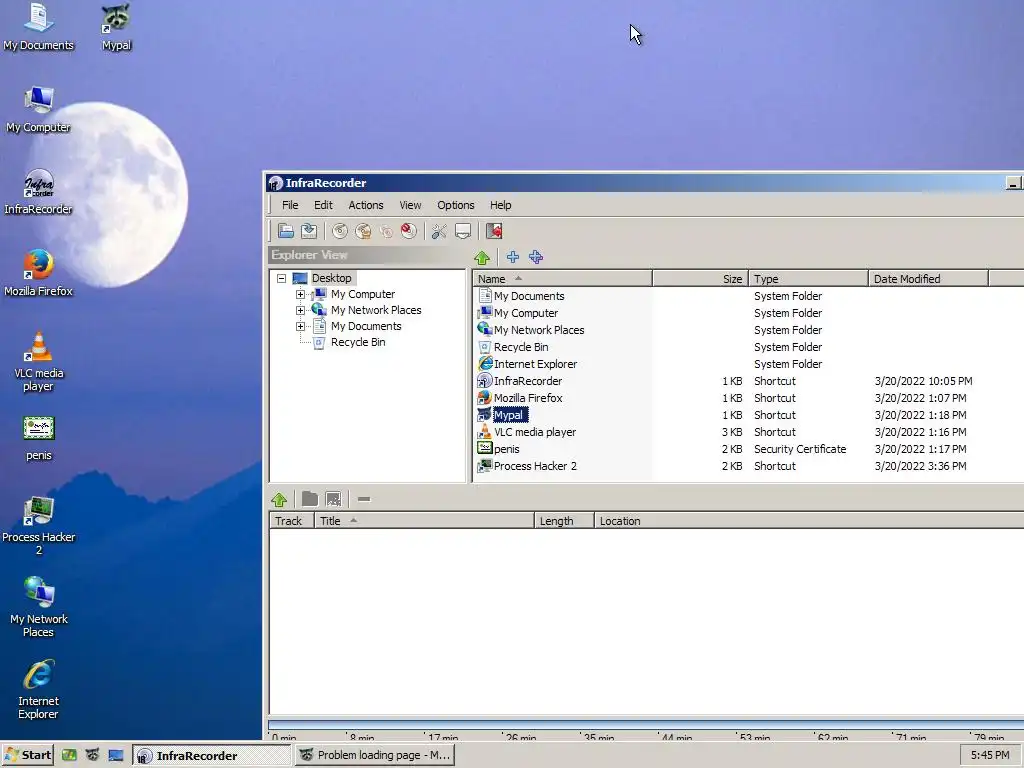
Task: Click the Start button on the taskbar
Action: (27, 755)
